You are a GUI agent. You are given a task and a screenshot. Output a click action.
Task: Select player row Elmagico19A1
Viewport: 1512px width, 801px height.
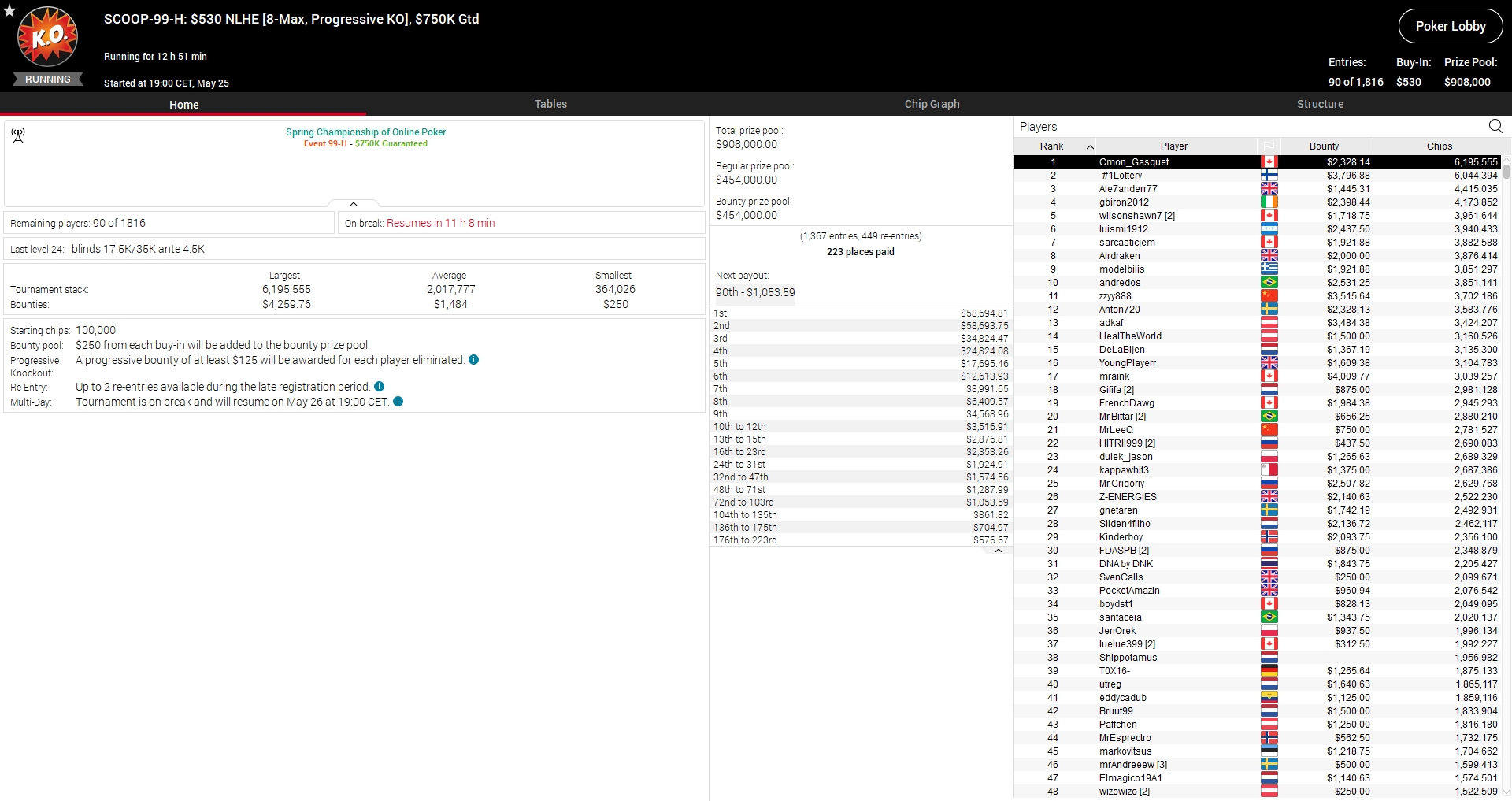tap(1258, 778)
